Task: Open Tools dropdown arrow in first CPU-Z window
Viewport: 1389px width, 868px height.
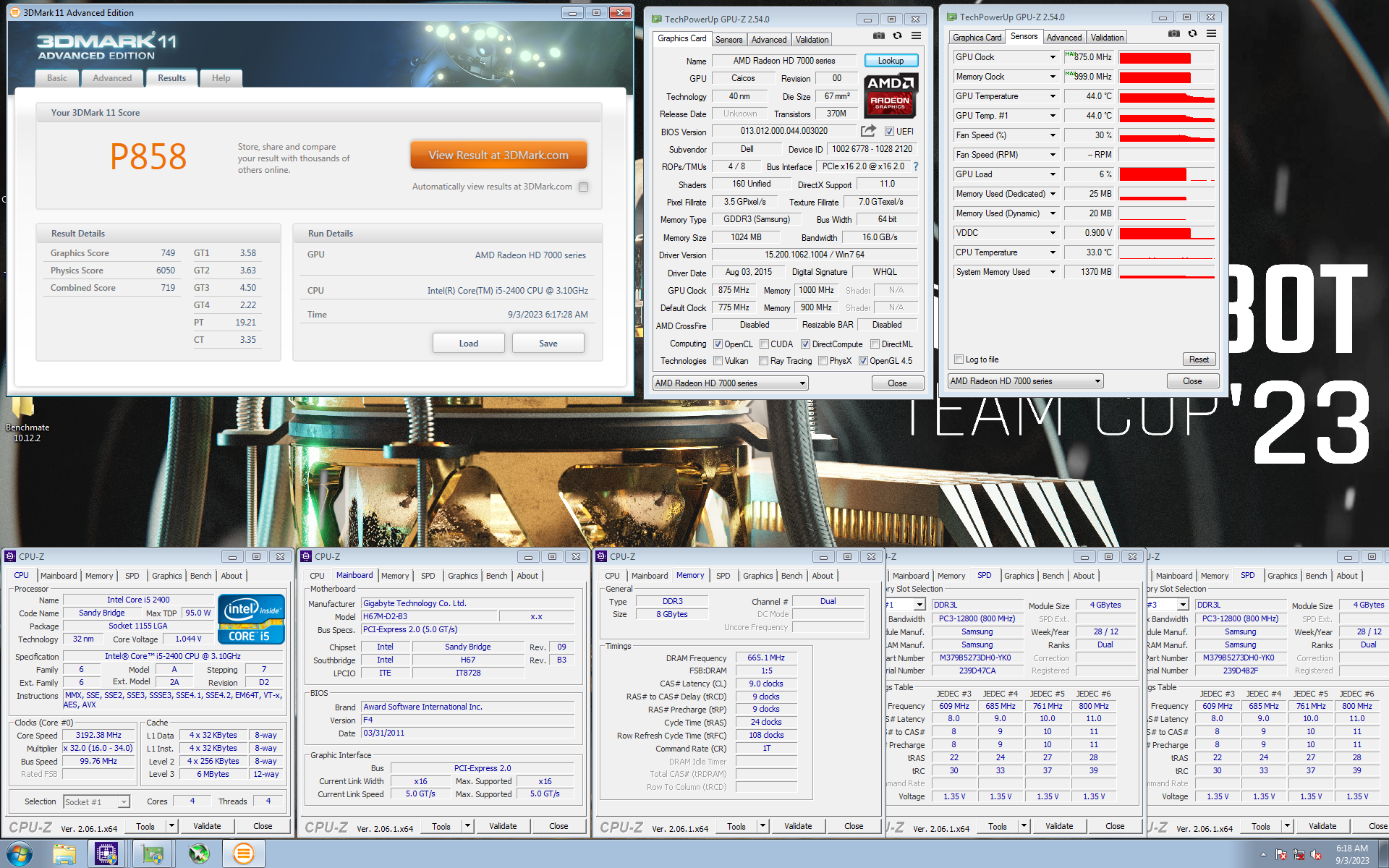Action: (x=171, y=826)
